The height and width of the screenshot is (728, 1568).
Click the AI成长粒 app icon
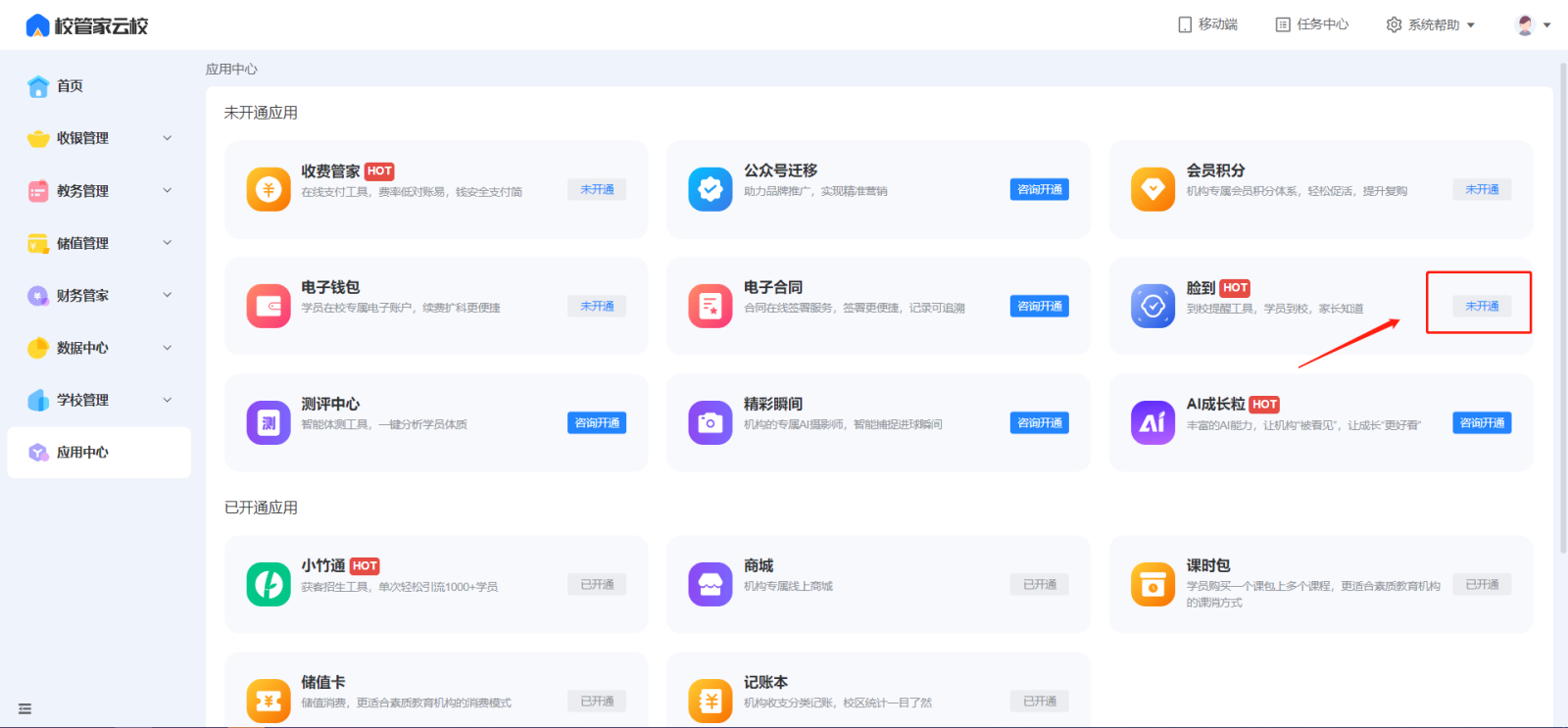(1152, 422)
